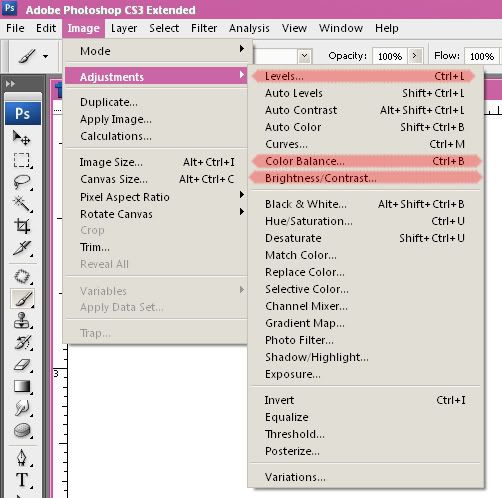Open the Edit menu
The width and height of the screenshot is (502, 498).
point(46,28)
